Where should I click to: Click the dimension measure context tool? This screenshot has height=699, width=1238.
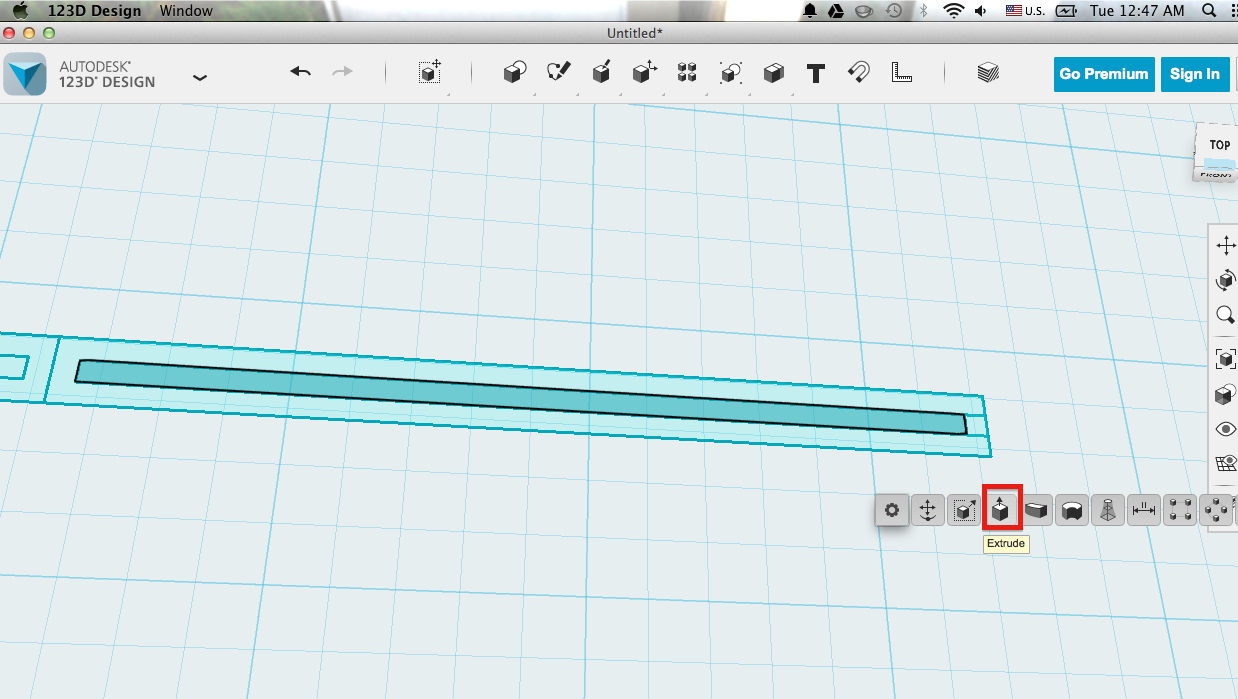point(1143,510)
